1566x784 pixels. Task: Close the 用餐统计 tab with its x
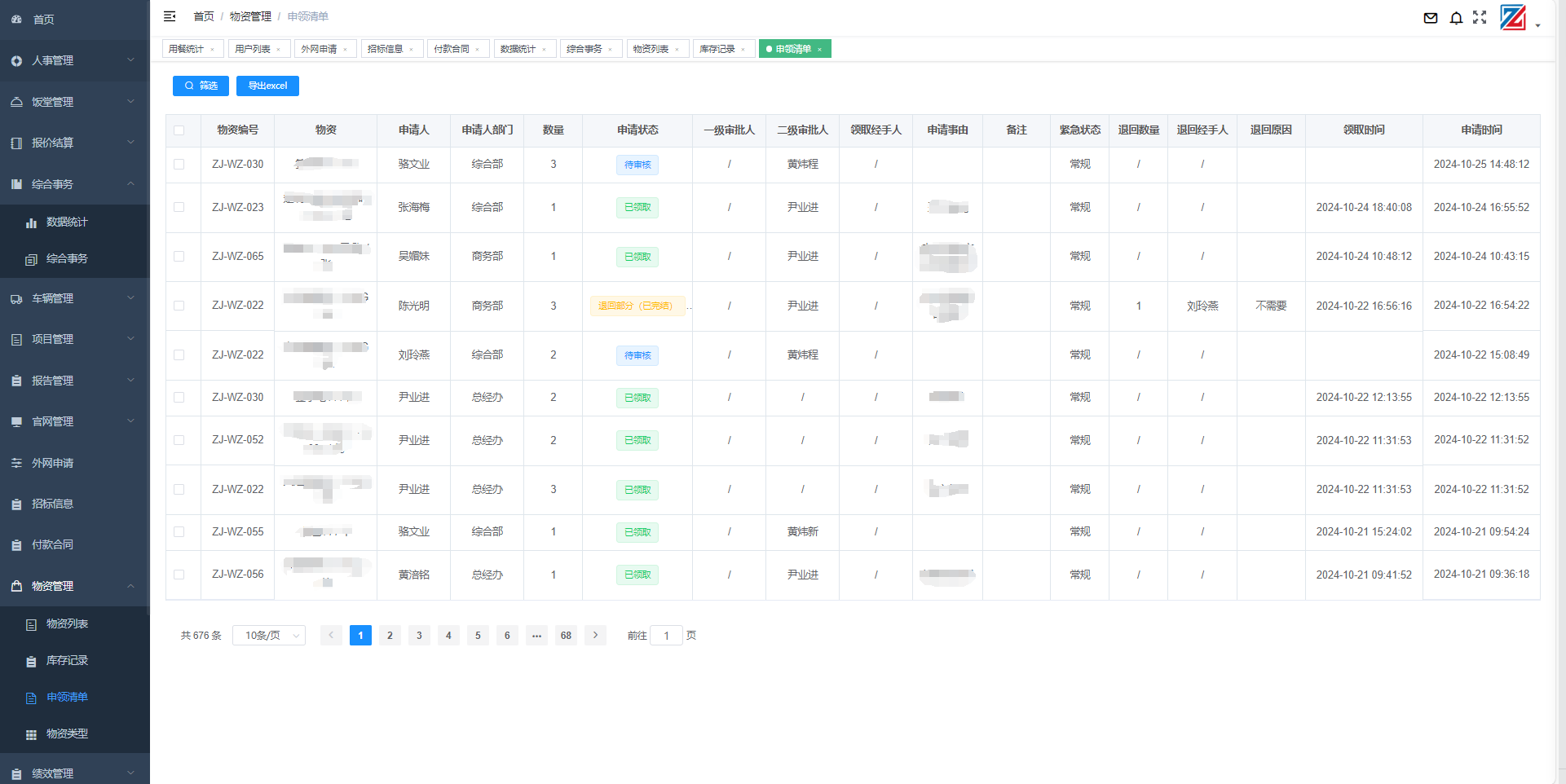(x=213, y=50)
